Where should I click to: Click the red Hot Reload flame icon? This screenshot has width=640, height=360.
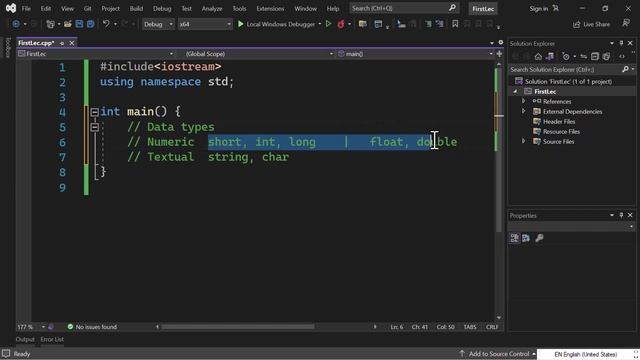coord(341,24)
